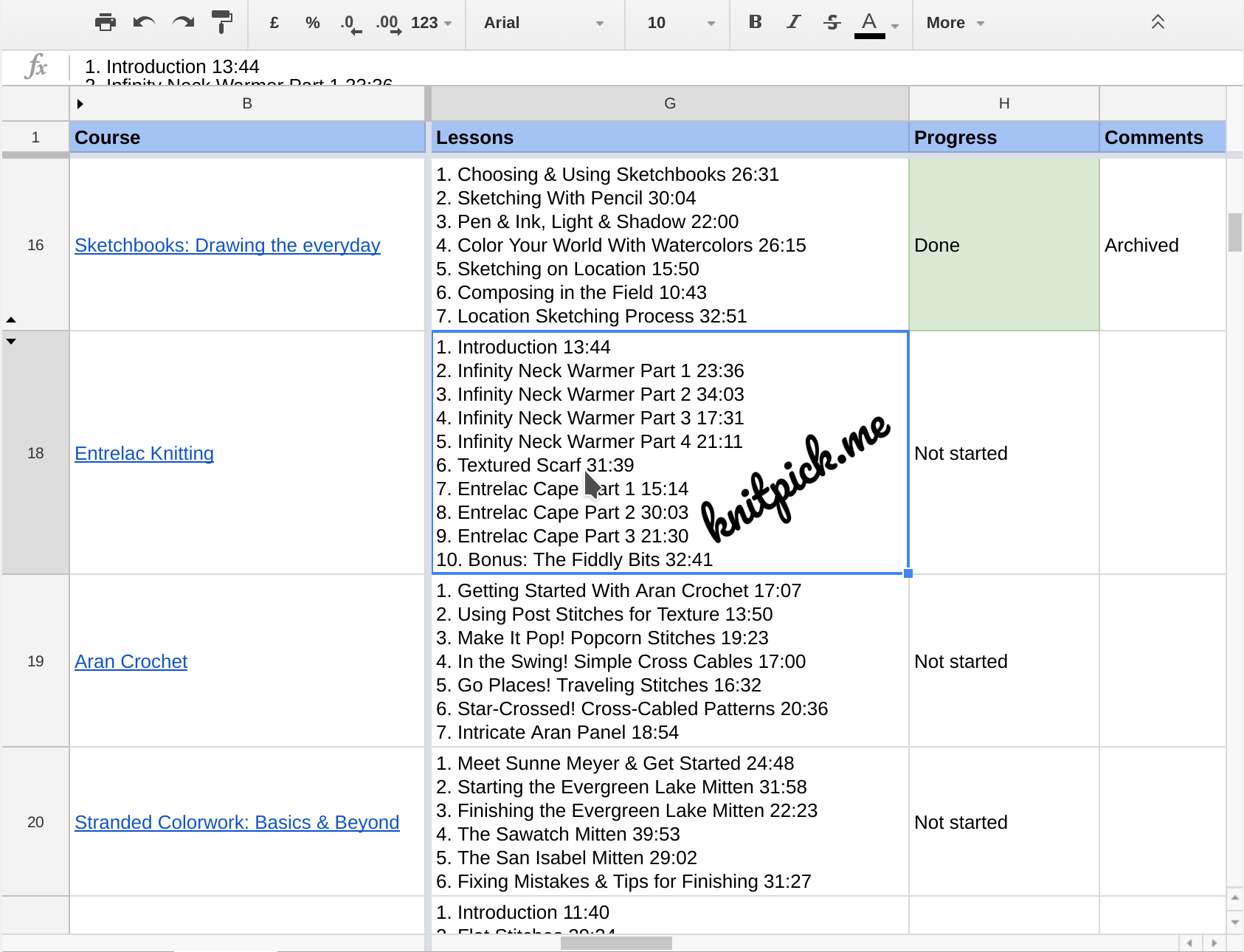
Task: Toggle bold formatting
Action: click(755, 22)
